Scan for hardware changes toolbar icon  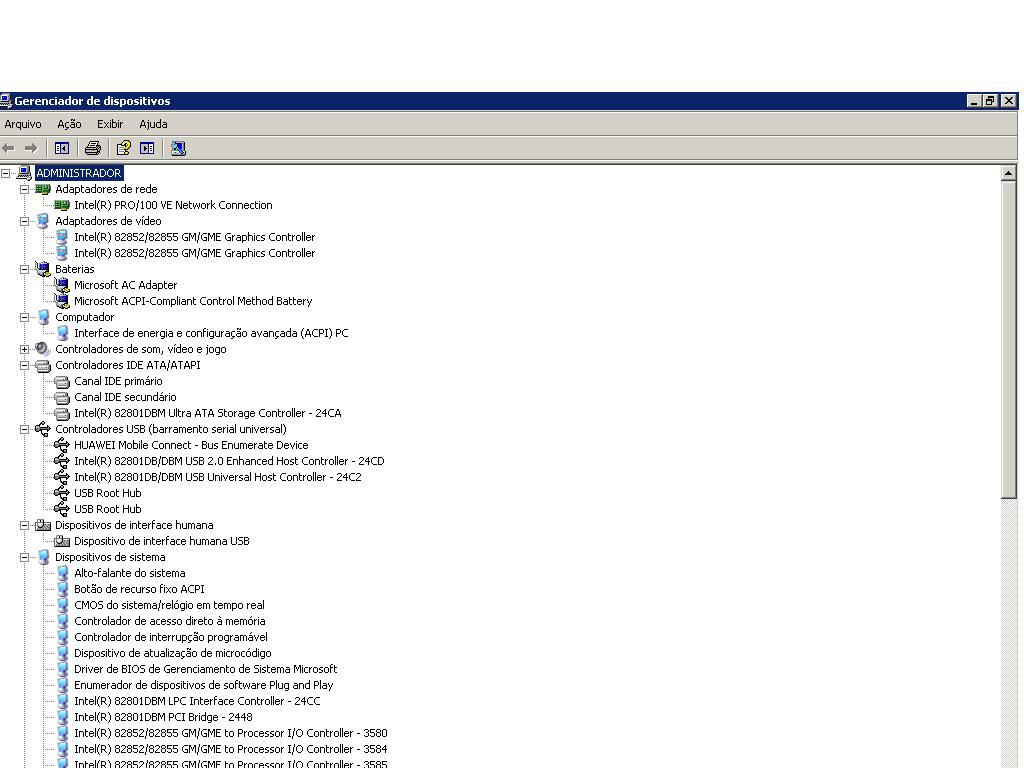[x=178, y=149]
